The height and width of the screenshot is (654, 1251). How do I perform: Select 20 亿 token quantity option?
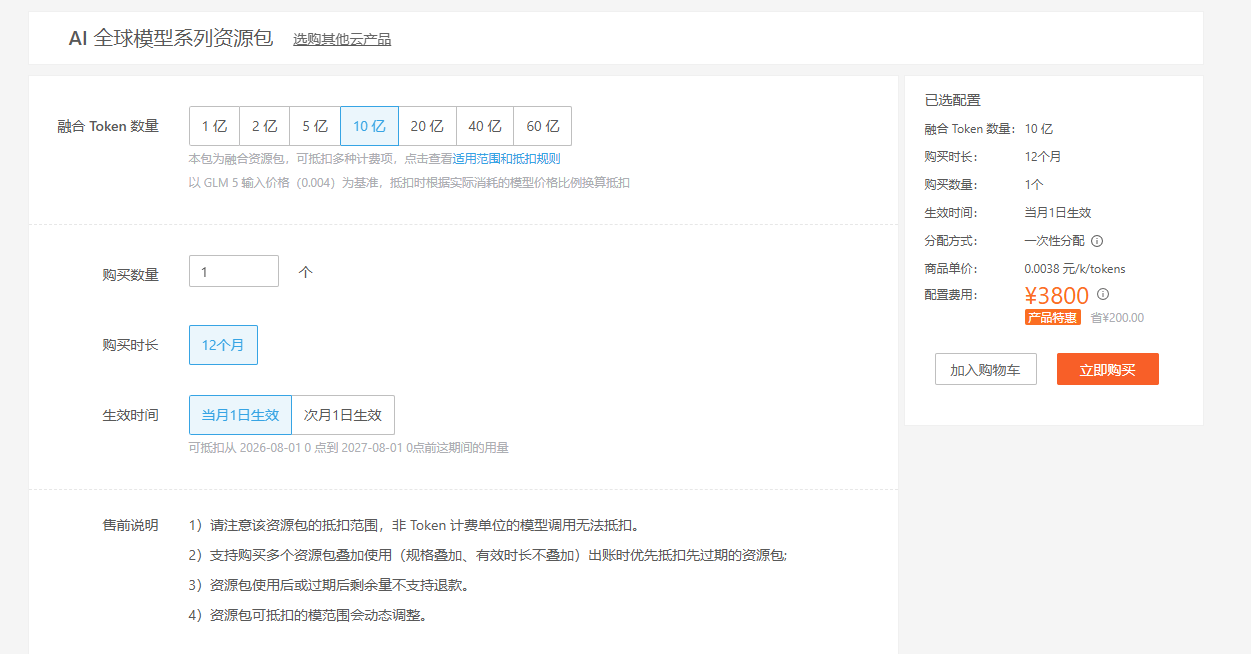(427, 126)
